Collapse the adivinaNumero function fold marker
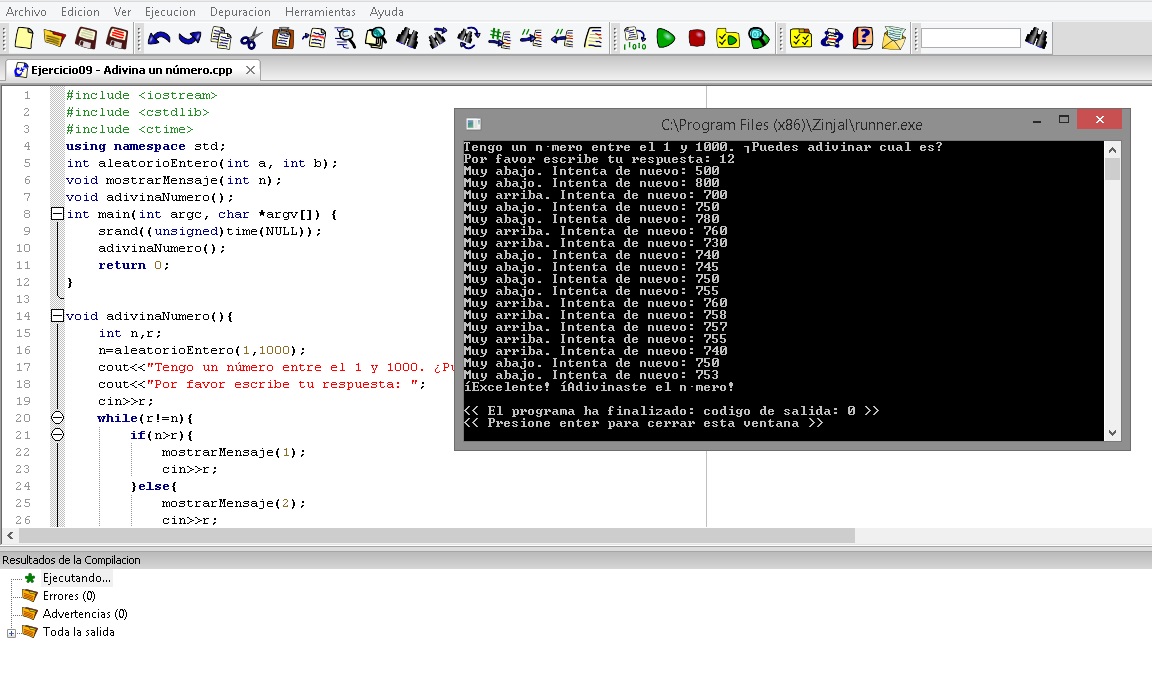 pos(57,315)
